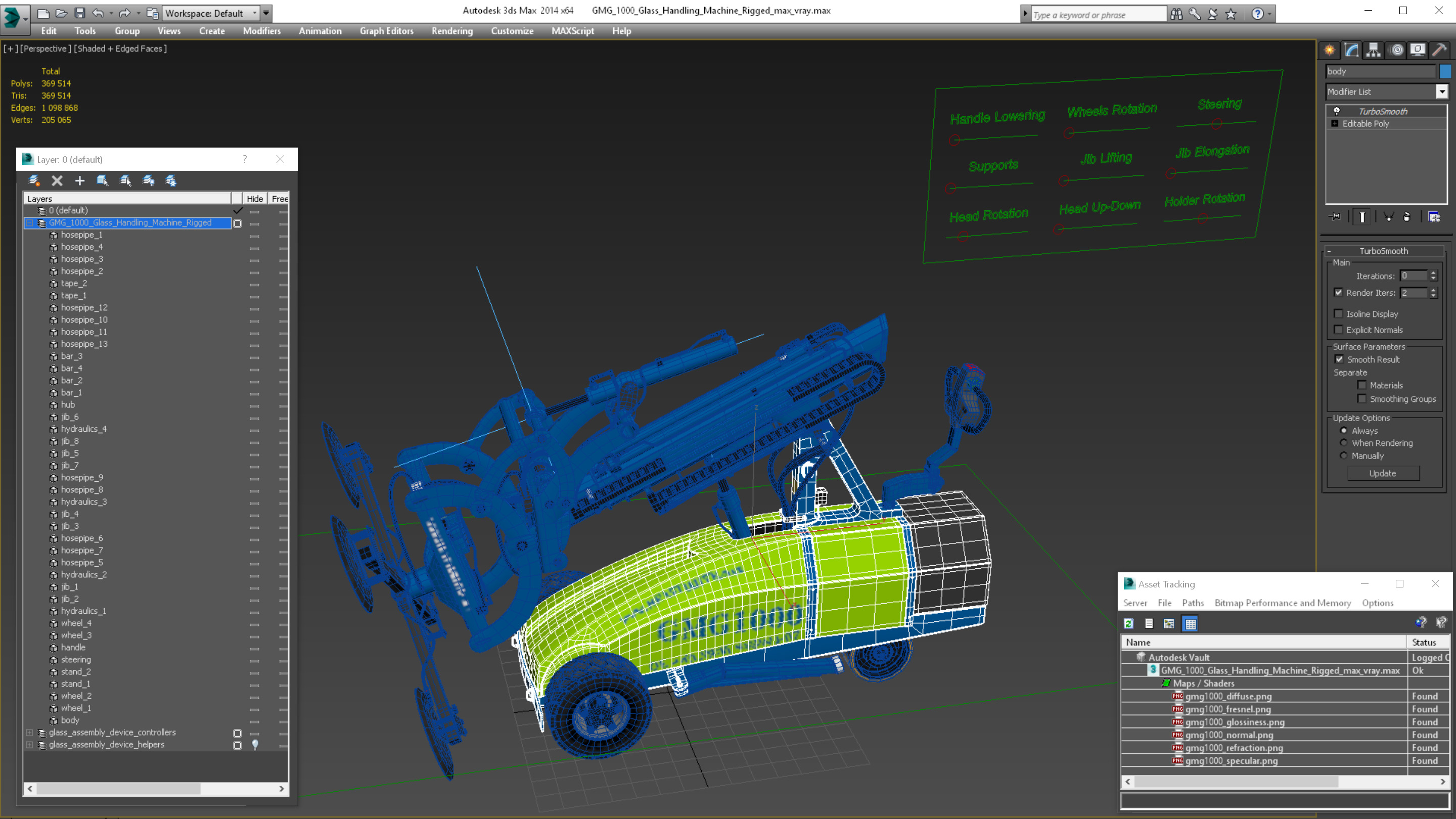Toggle Show End Result icon
Screen dimensions: 1456x819
point(1362,216)
